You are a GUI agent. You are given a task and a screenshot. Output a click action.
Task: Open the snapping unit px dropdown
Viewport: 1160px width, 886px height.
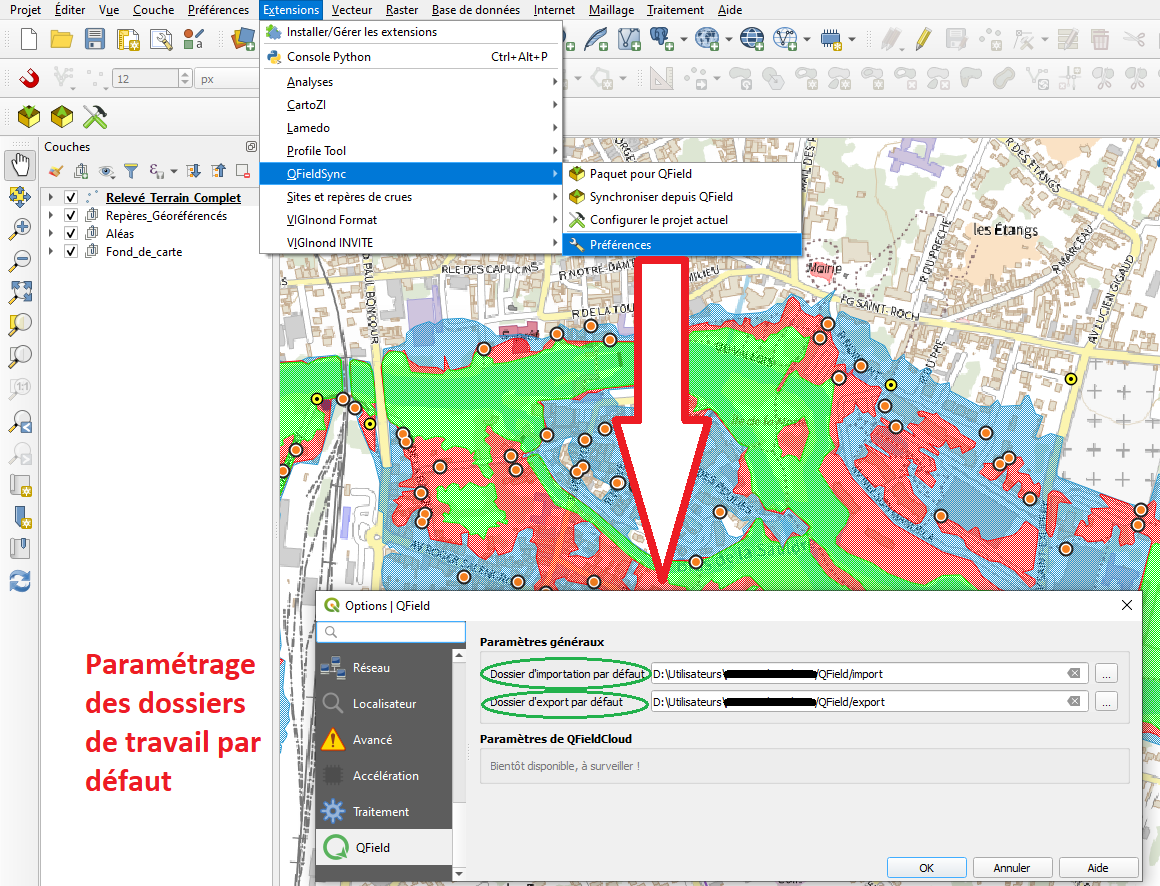(x=226, y=78)
